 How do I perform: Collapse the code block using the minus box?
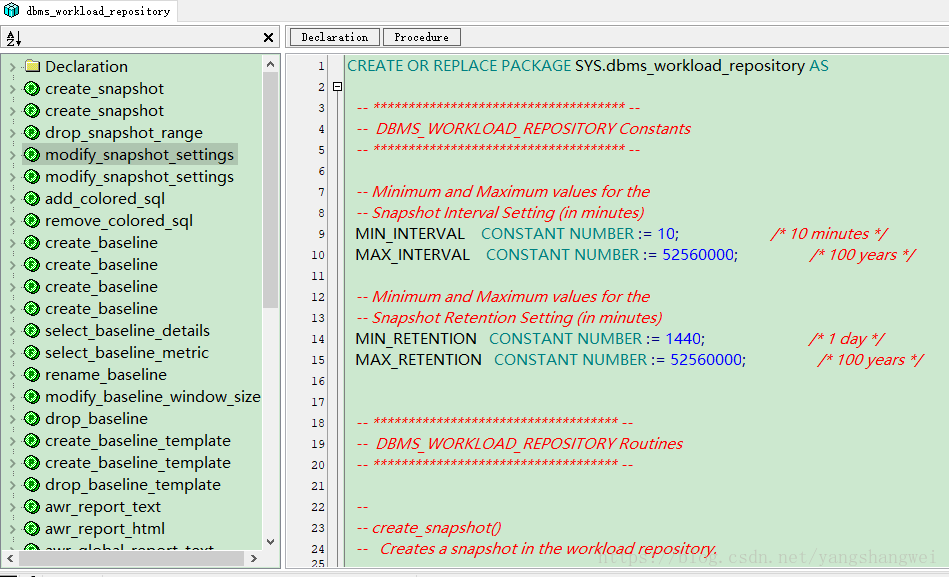337,86
